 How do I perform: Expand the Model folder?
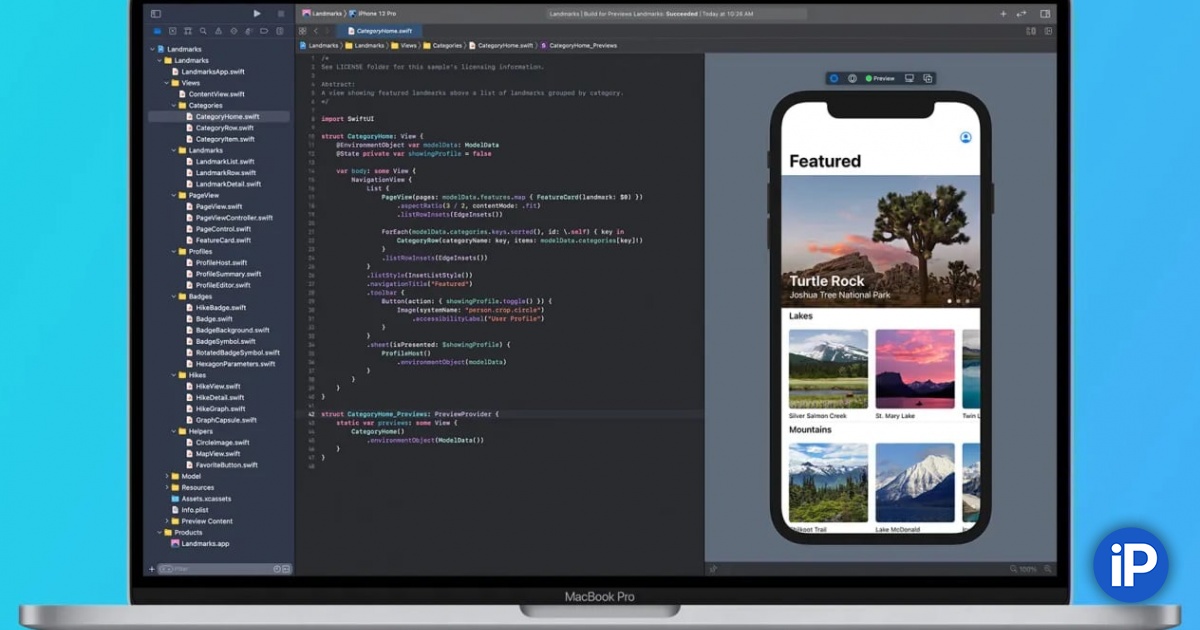pyautogui.click(x=167, y=476)
